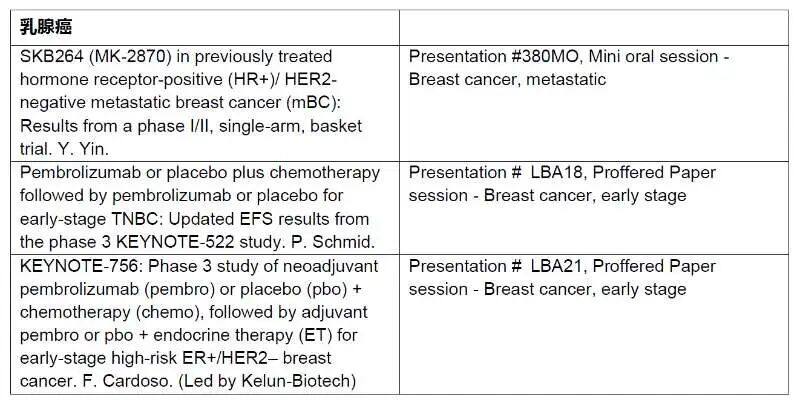Screen dimensions: 800x406
Task: Click the "(Led by Kelun-Biotech)" note
Action: 267,382
